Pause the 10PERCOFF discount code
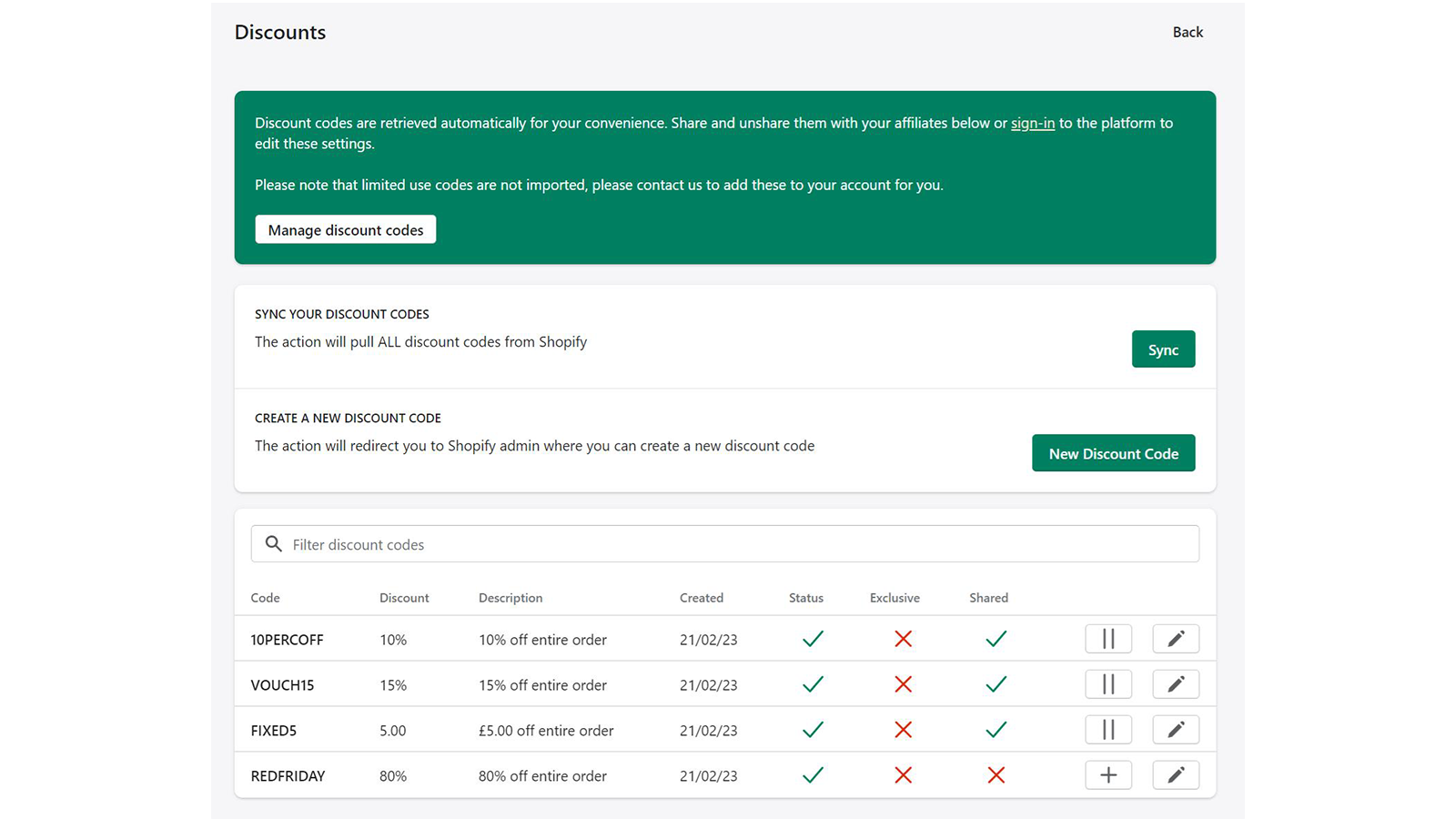Screen dimensions: 1456x819 point(1107,638)
